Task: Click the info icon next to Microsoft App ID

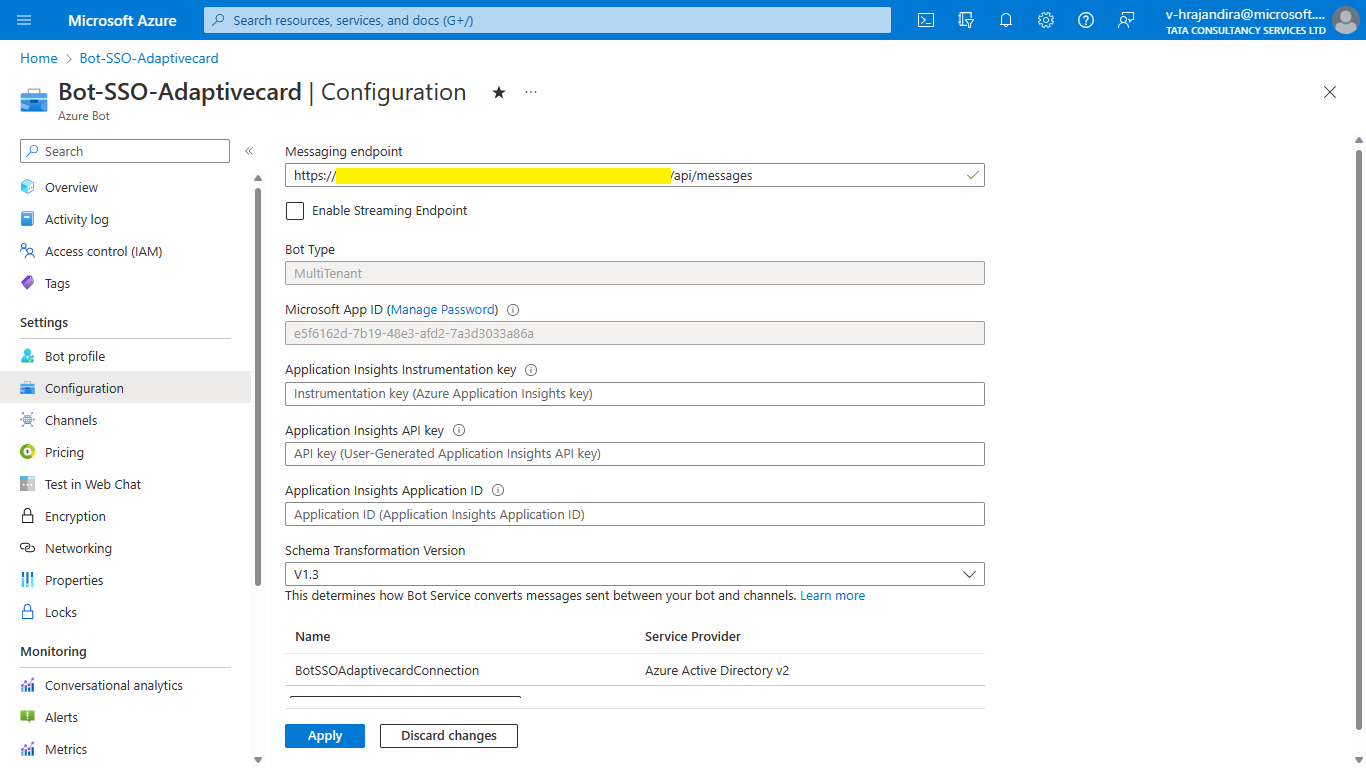Action: [513, 310]
